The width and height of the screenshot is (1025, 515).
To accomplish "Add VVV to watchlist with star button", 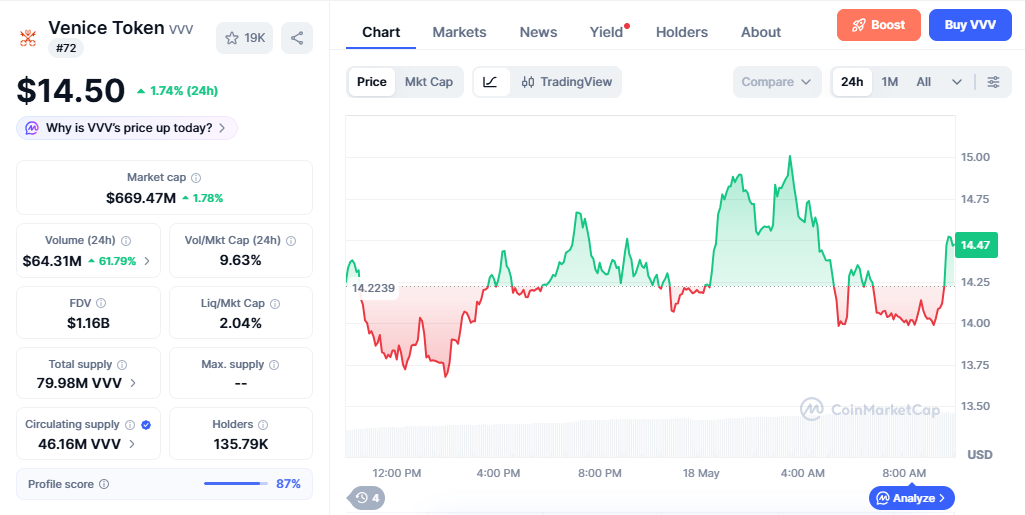I will (244, 38).
